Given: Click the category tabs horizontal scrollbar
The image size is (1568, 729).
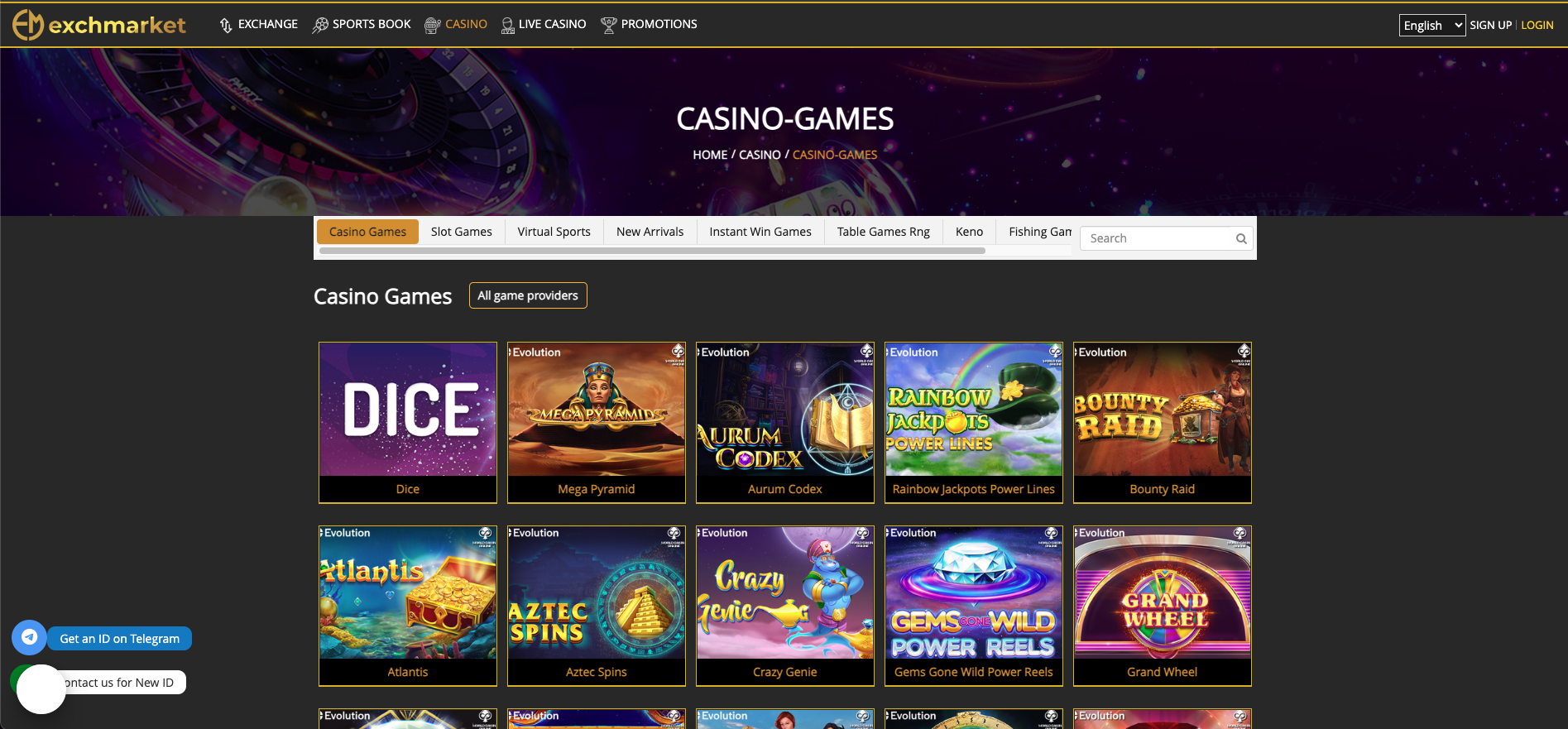Looking at the screenshot, I should point(652,251).
